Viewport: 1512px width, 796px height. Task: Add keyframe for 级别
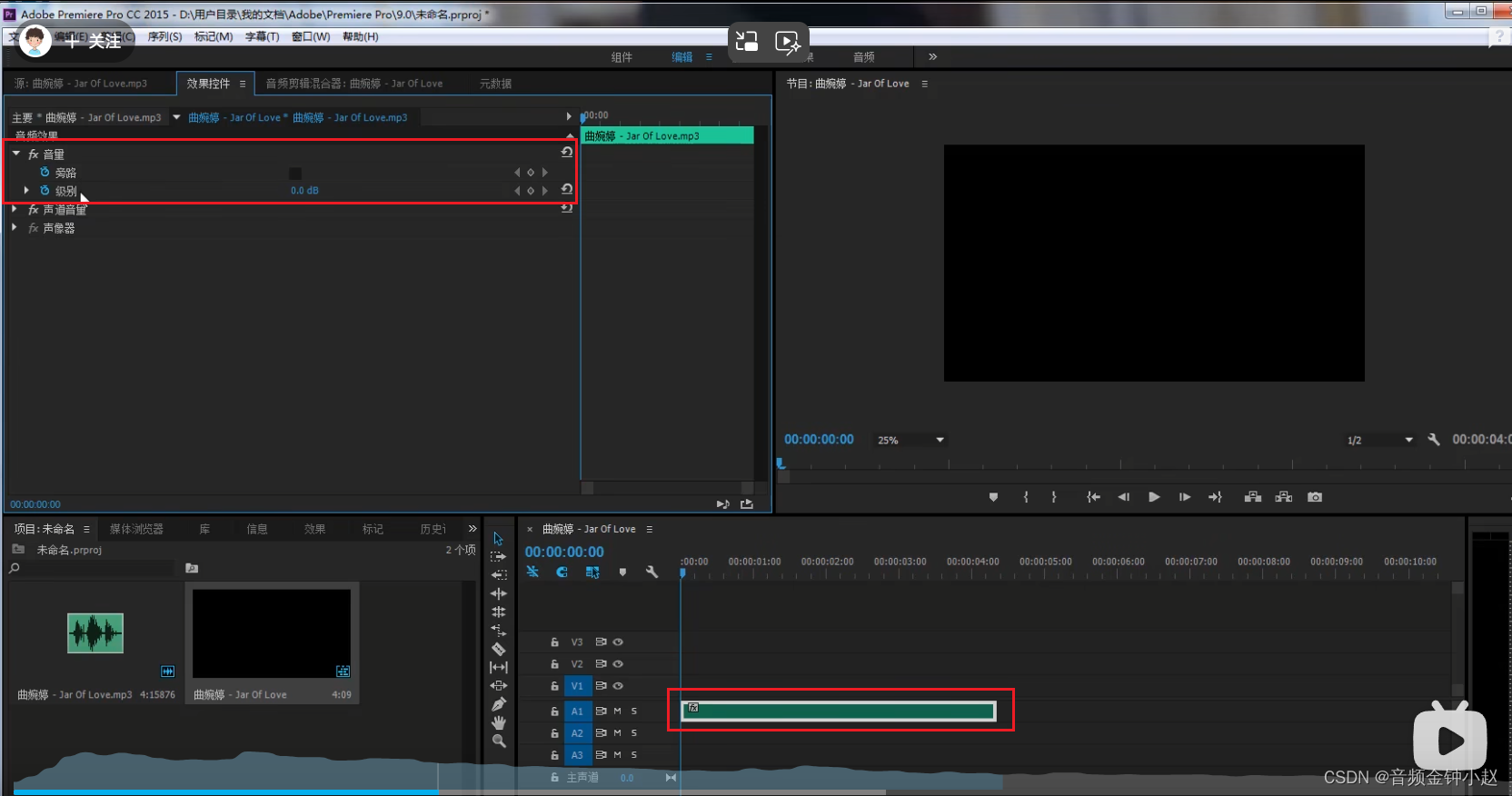pyautogui.click(x=531, y=191)
